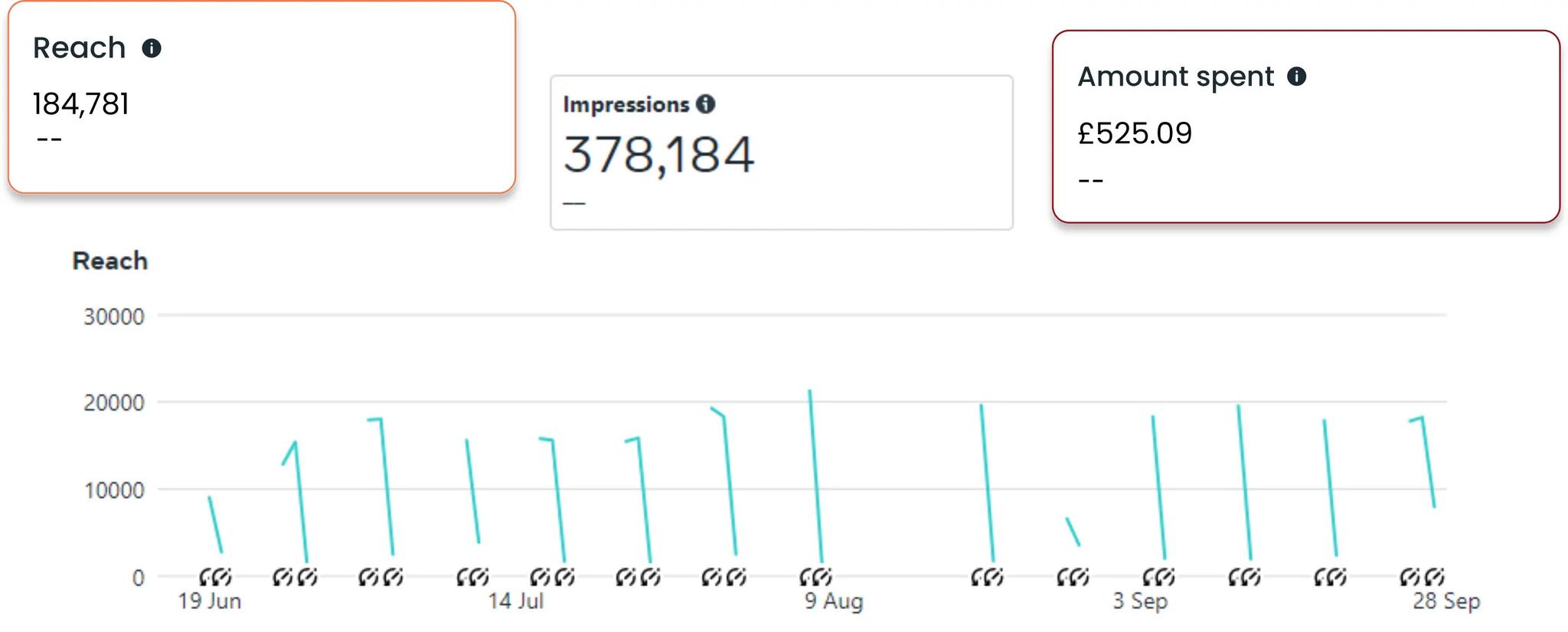
Task: Click the last chart marker near 28 Sep
Action: tap(1434, 576)
